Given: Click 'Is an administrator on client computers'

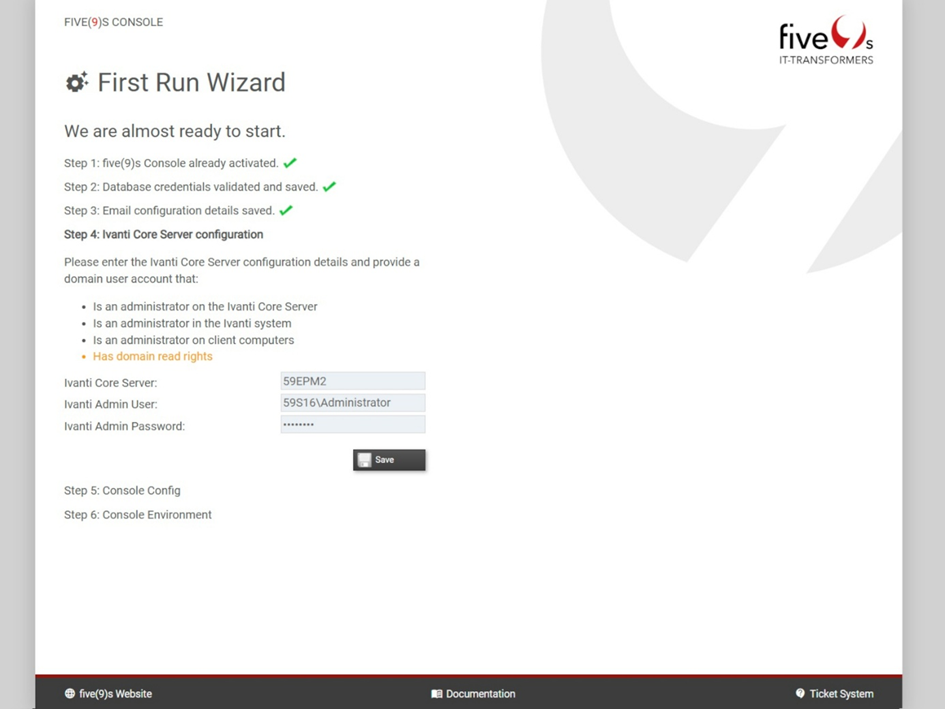Looking at the screenshot, I should pyautogui.click(x=193, y=340).
